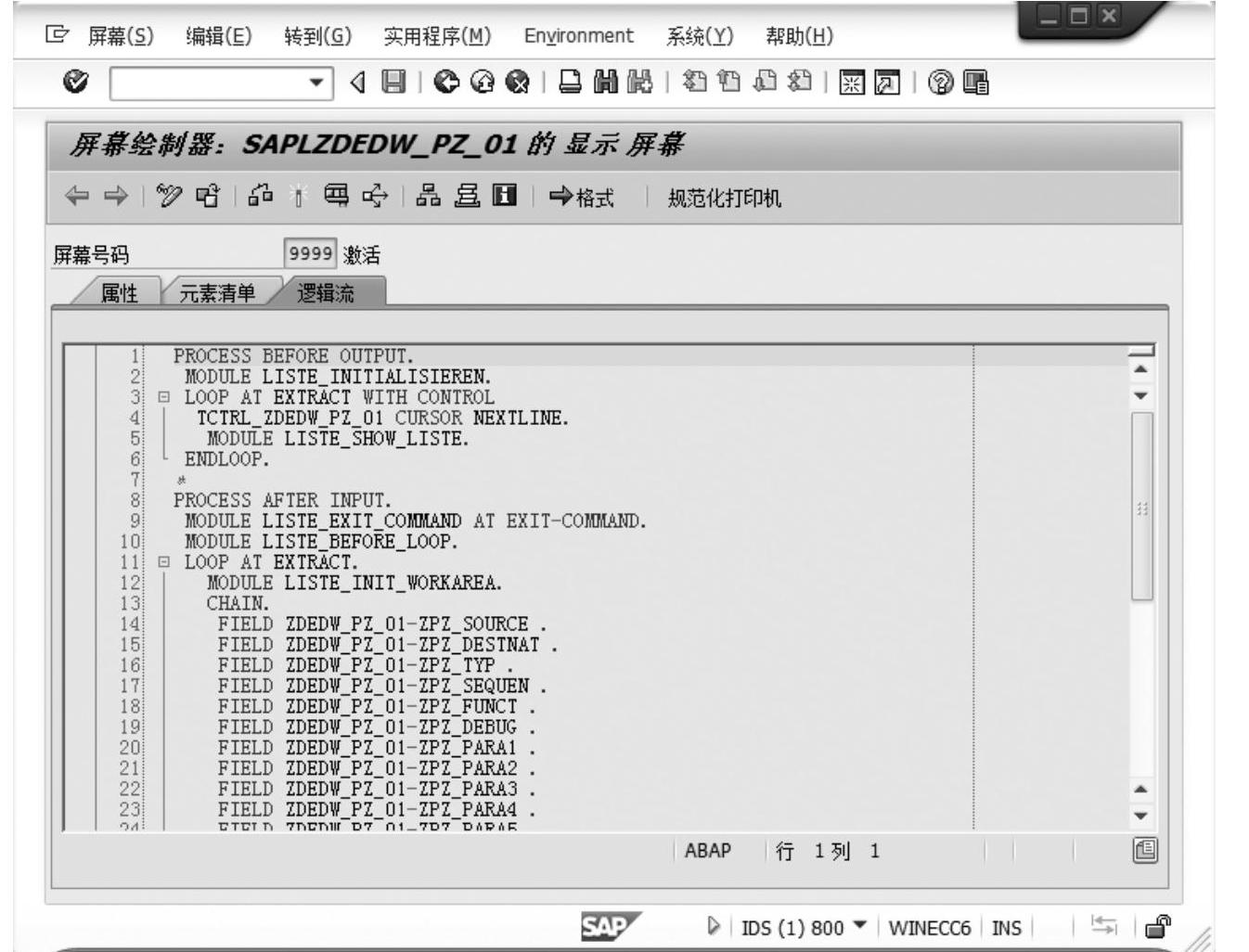Click the Create Shortcut icon
Screen dimensions: 1249x952
pos(887,83)
